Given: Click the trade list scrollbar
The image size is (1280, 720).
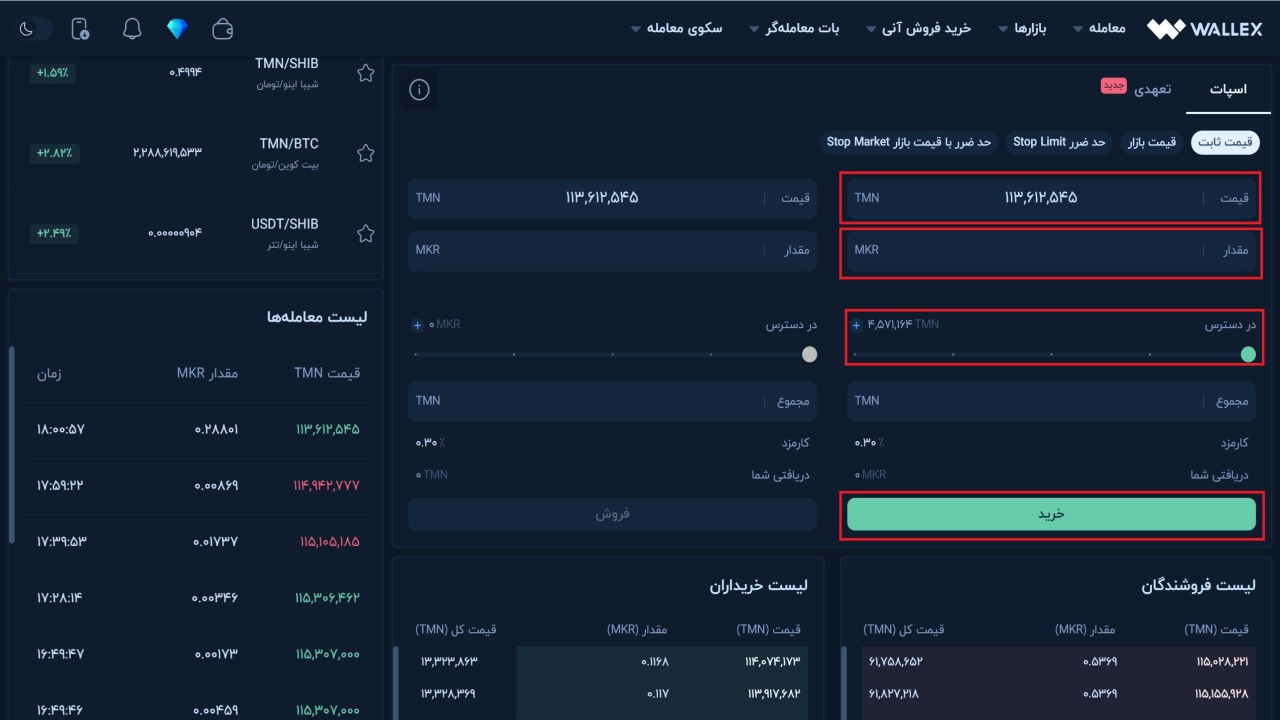Looking at the screenshot, I should point(13,445).
